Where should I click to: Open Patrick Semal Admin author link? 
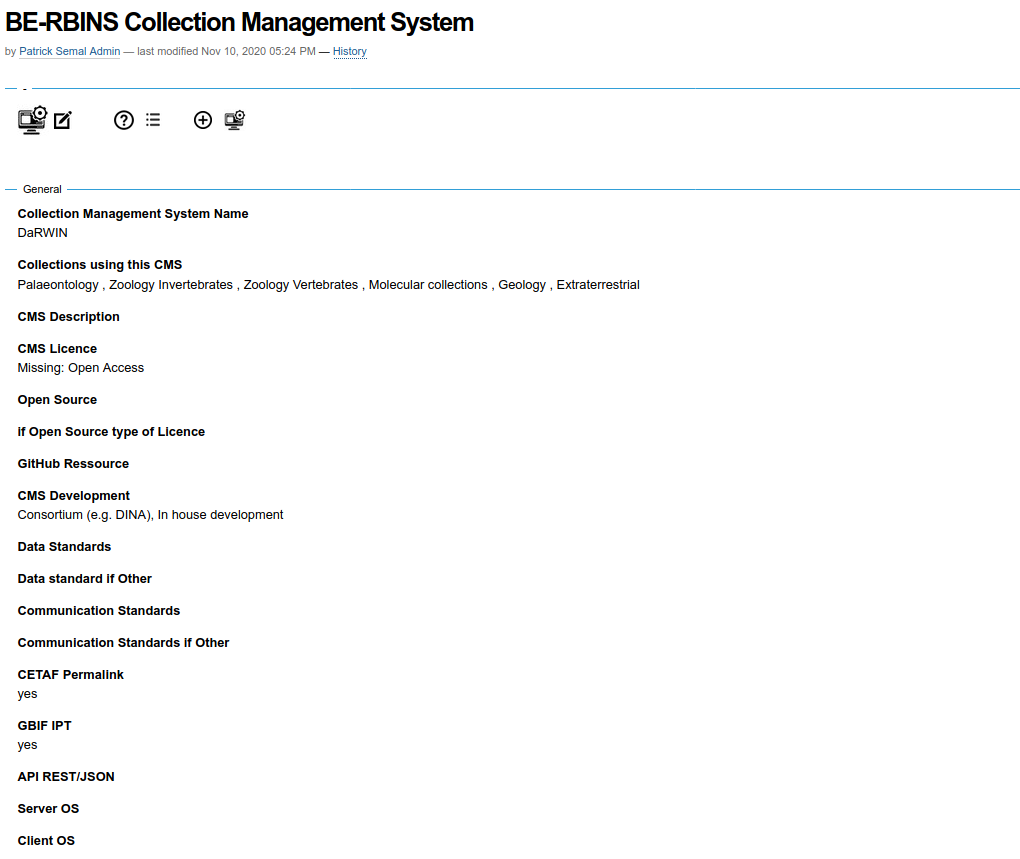click(x=70, y=51)
